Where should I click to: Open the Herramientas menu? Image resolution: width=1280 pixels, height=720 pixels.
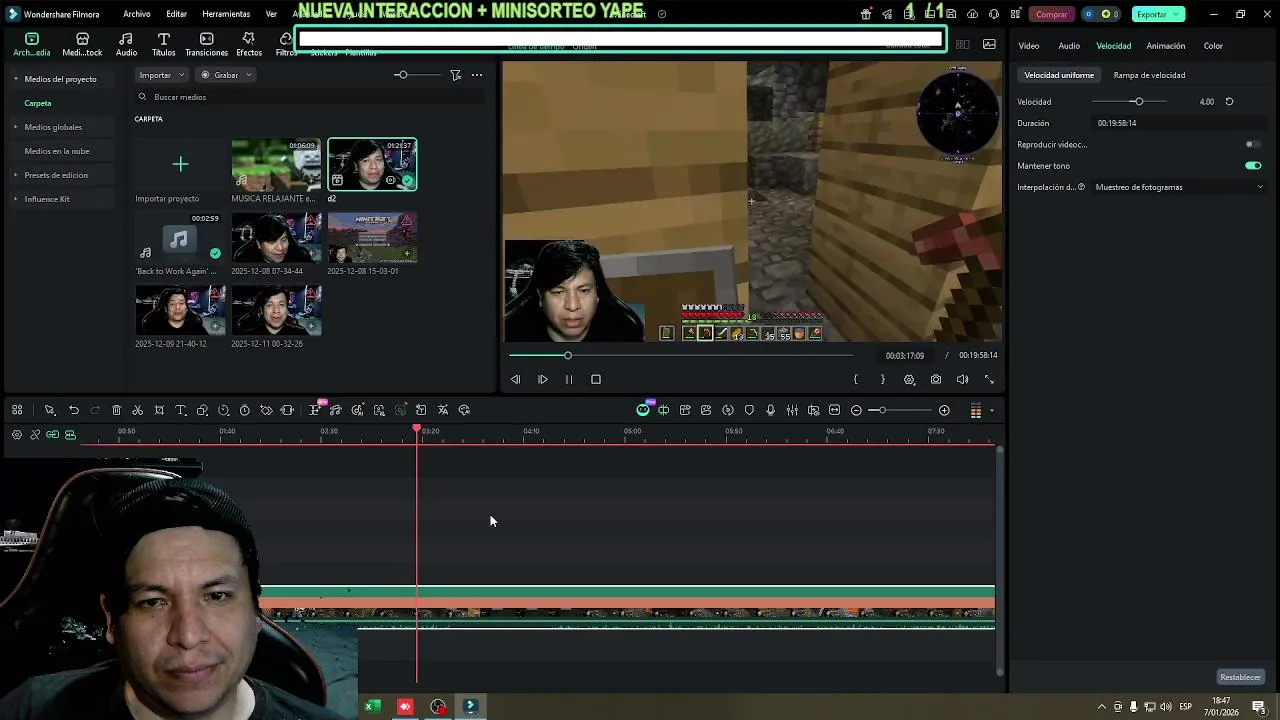coord(226,14)
